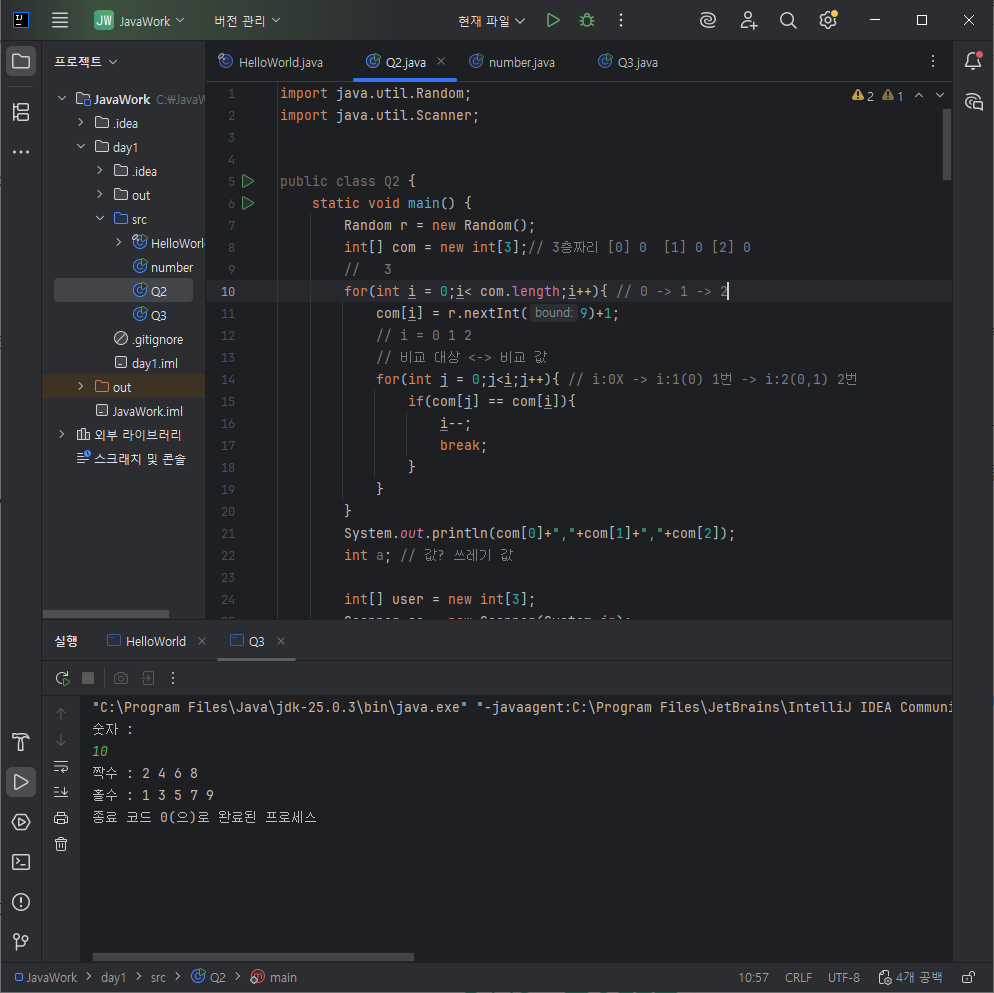Collapse the src folder in project tree
Screen dimensions: 994x993
tap(100, 218)
